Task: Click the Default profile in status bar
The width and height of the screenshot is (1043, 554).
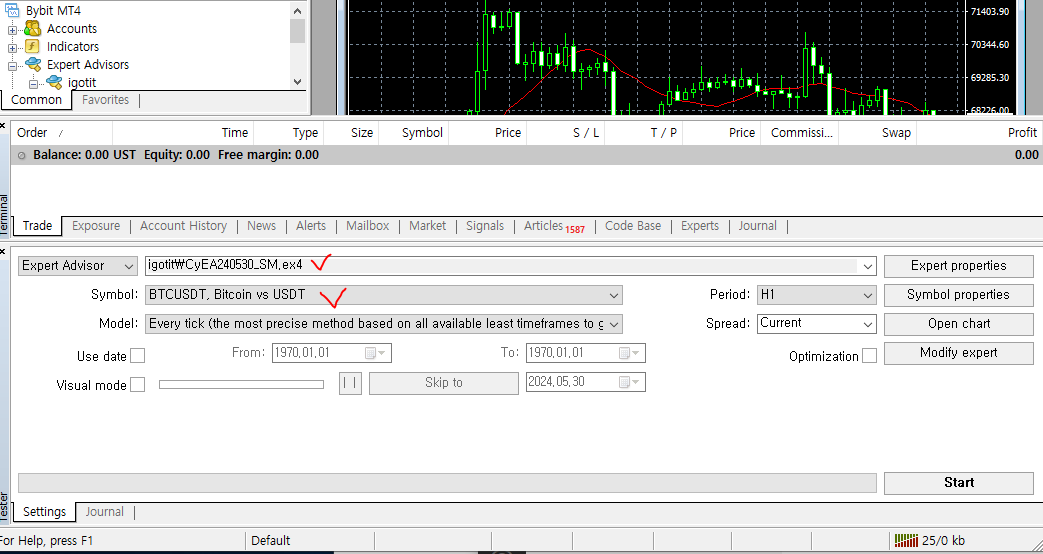Action: [271, 541]
